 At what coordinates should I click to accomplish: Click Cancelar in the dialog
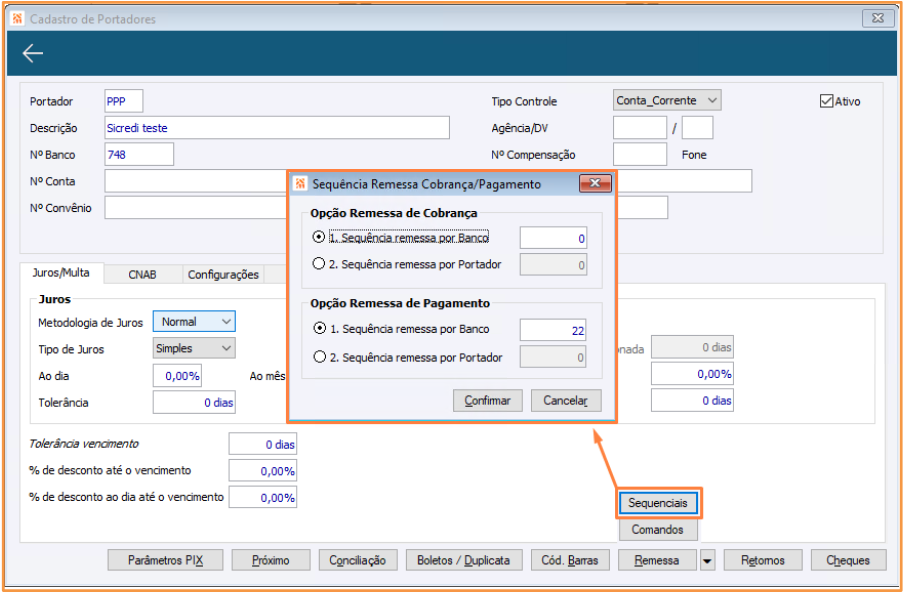pos(566,400)
